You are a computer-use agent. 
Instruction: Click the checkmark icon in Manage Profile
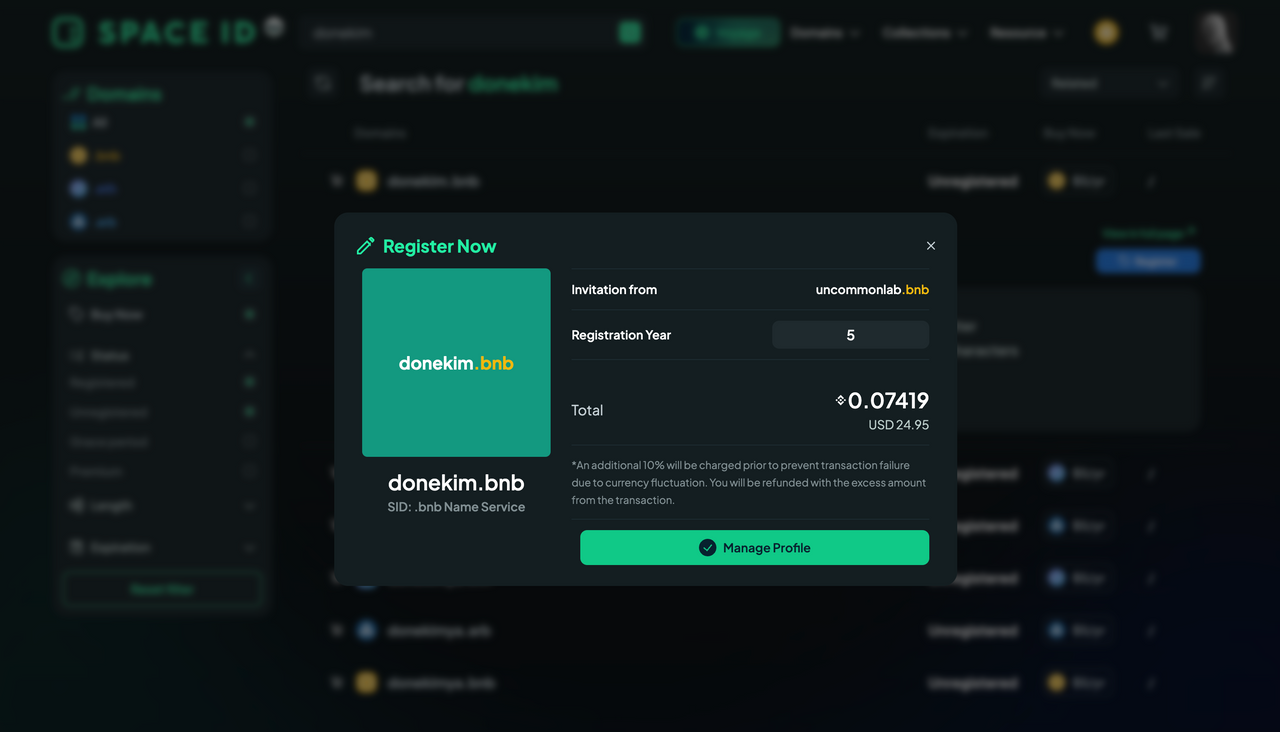coord(708,548)
